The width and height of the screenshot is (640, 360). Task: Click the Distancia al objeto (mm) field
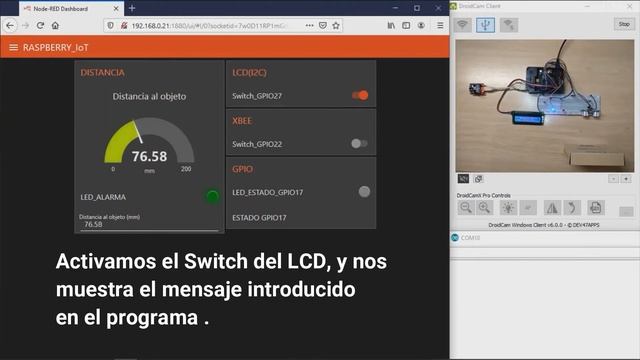point(149,224)
